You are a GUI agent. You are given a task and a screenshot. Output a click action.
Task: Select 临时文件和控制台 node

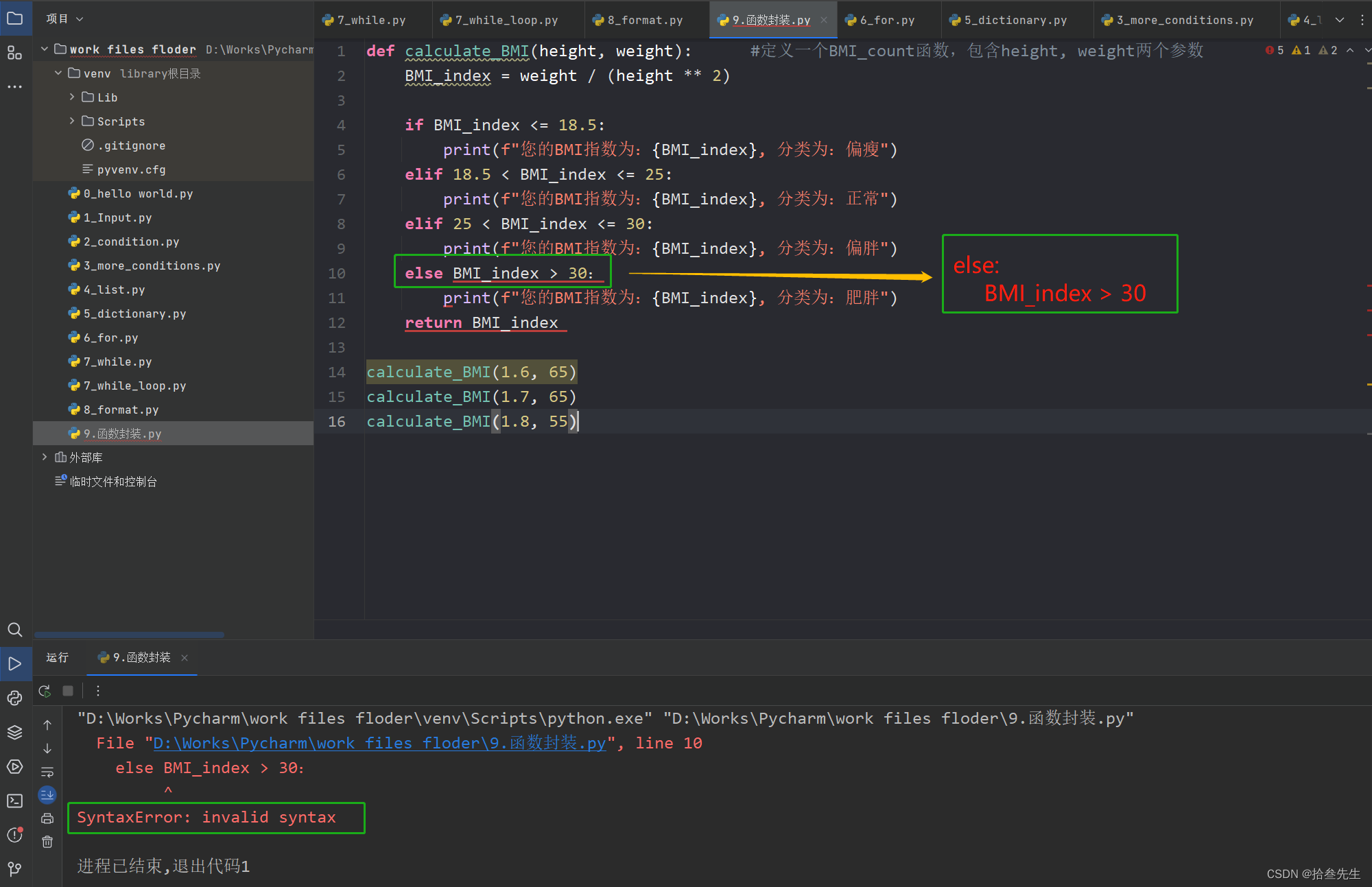(113, 482)
